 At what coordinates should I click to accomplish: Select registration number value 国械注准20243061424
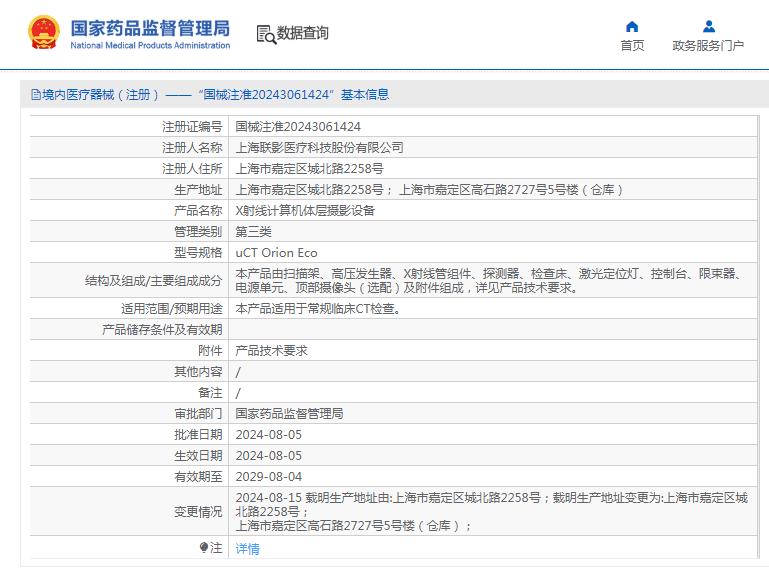(298, 127)
